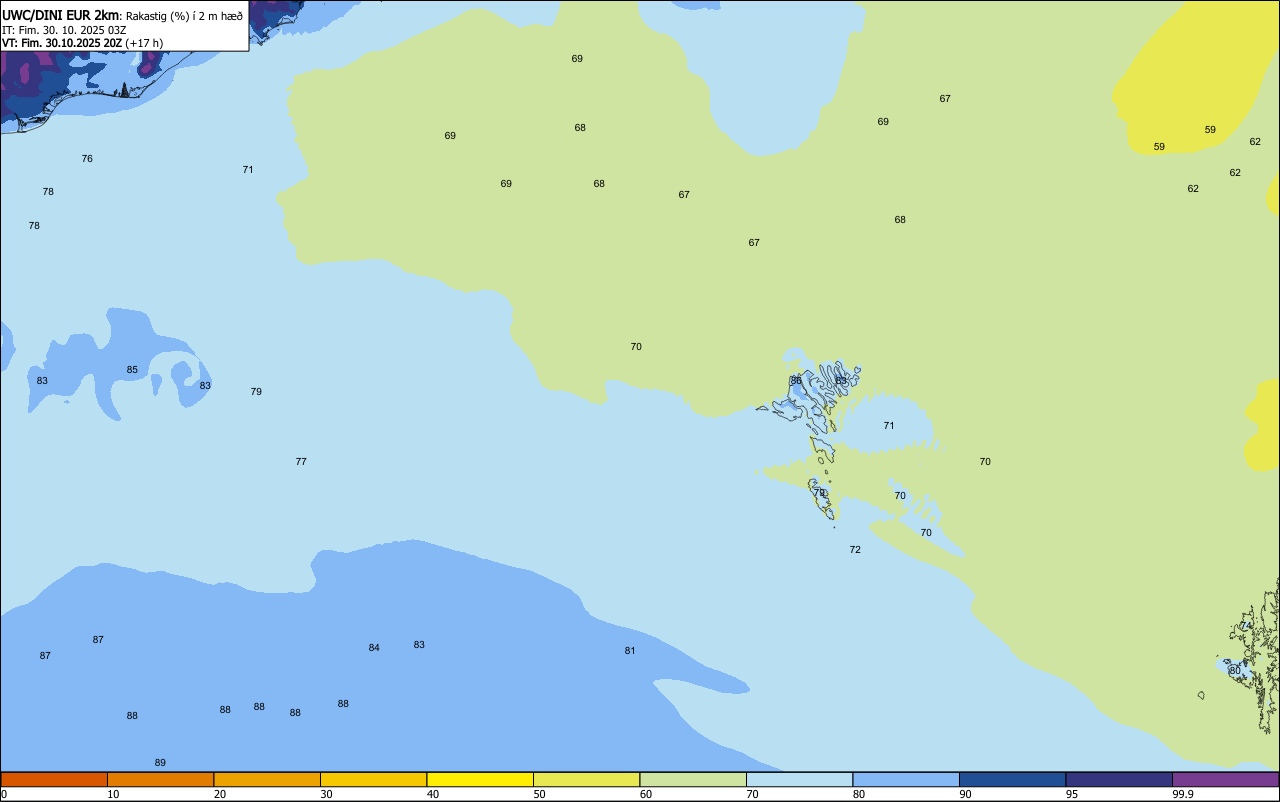Screen dimensions: 1280x802
Task: Click the 40–50 bright yellow legend swatch
Action: pos(480,779)
